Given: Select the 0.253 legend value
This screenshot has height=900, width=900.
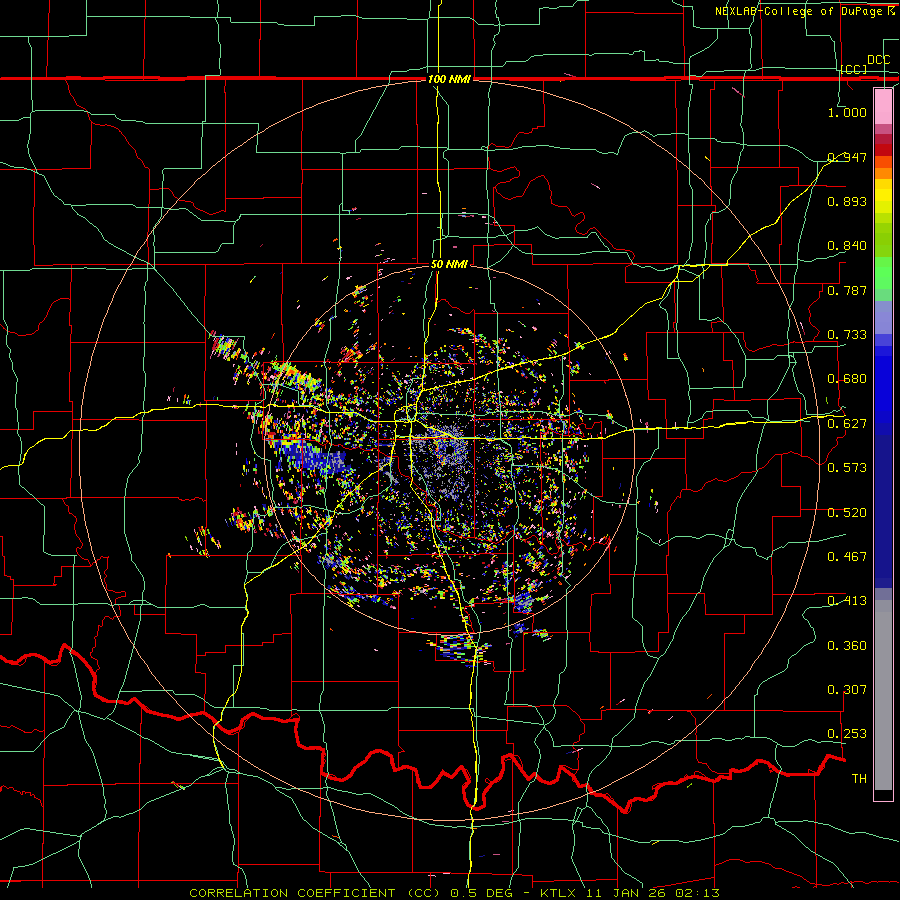Looking at the screenshot, I should click(847, 734).
